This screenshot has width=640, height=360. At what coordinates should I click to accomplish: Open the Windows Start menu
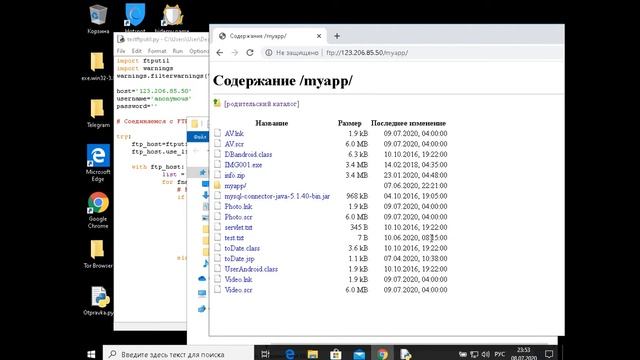(91, 354)
